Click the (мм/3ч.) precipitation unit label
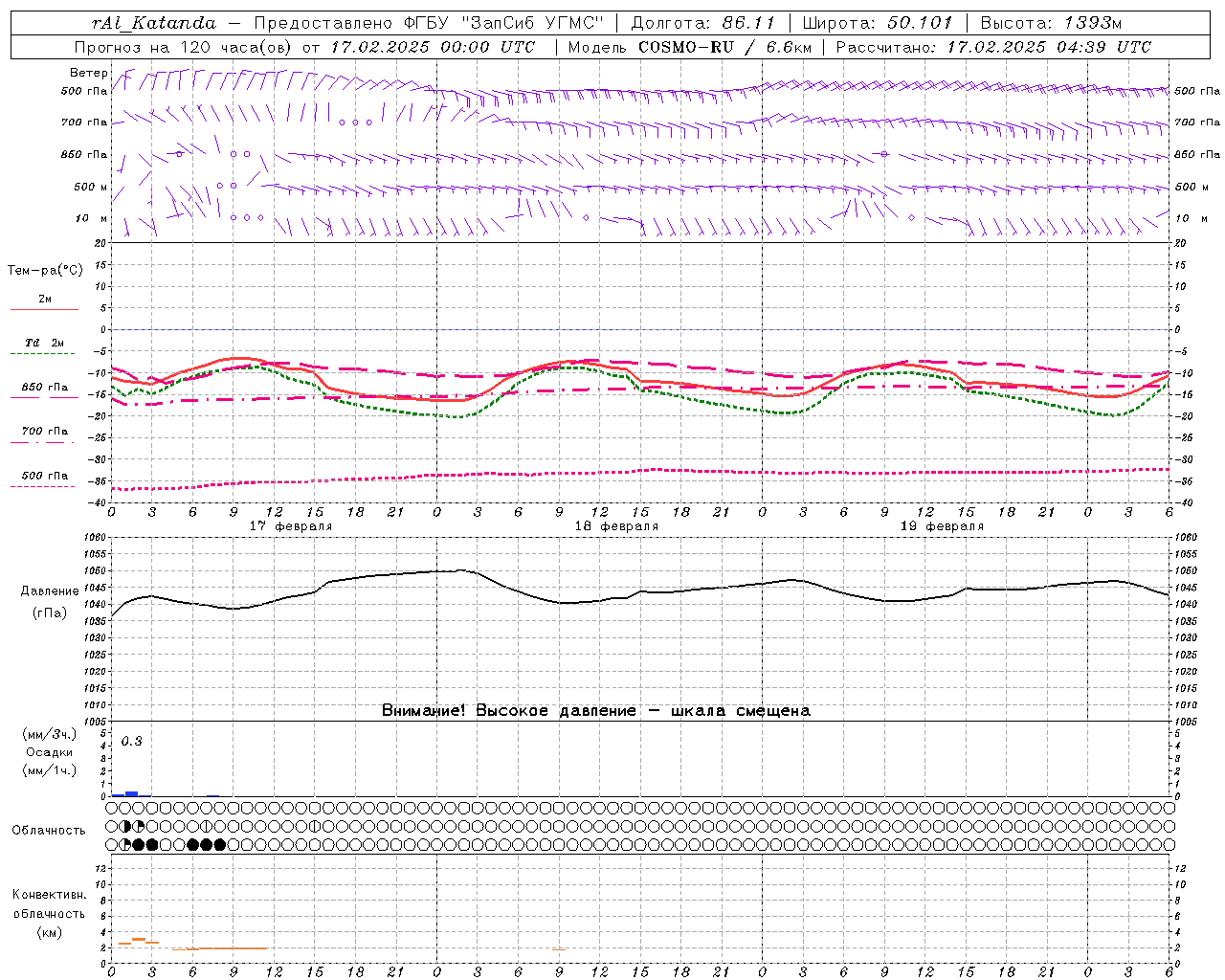Image resolution: width=1225 pixels, height=980 pixels. coord(50,734)
